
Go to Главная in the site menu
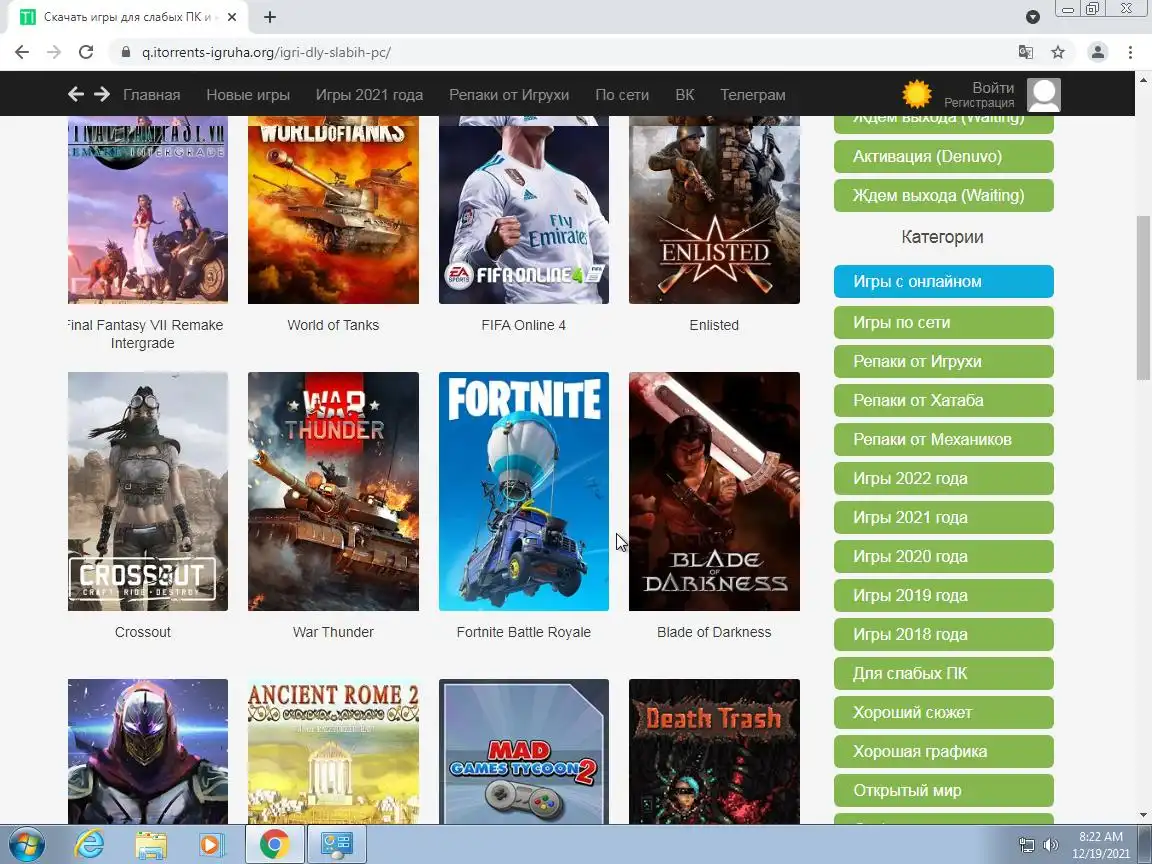point(151,95)
